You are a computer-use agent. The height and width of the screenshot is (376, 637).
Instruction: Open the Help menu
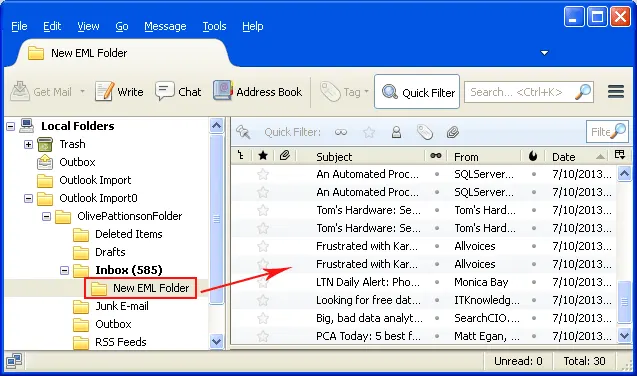click(x=253, y=26)
